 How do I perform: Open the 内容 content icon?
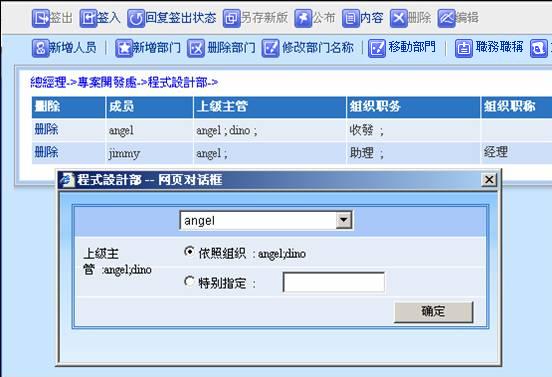pos(351,18)
